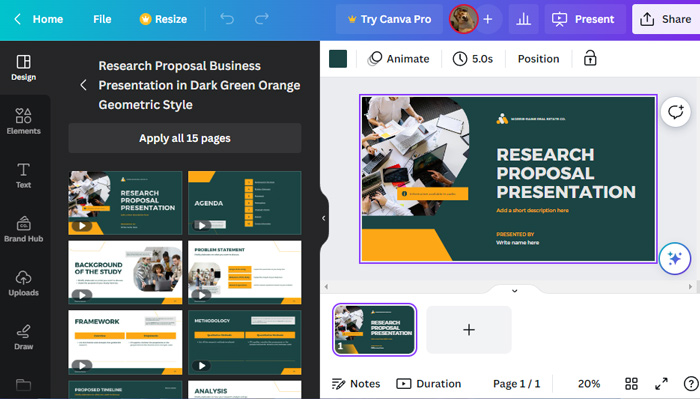The width and height of the screenshot is (700, 399).
Task: Select the Problem Statement template page
Action: coord(245,272)
